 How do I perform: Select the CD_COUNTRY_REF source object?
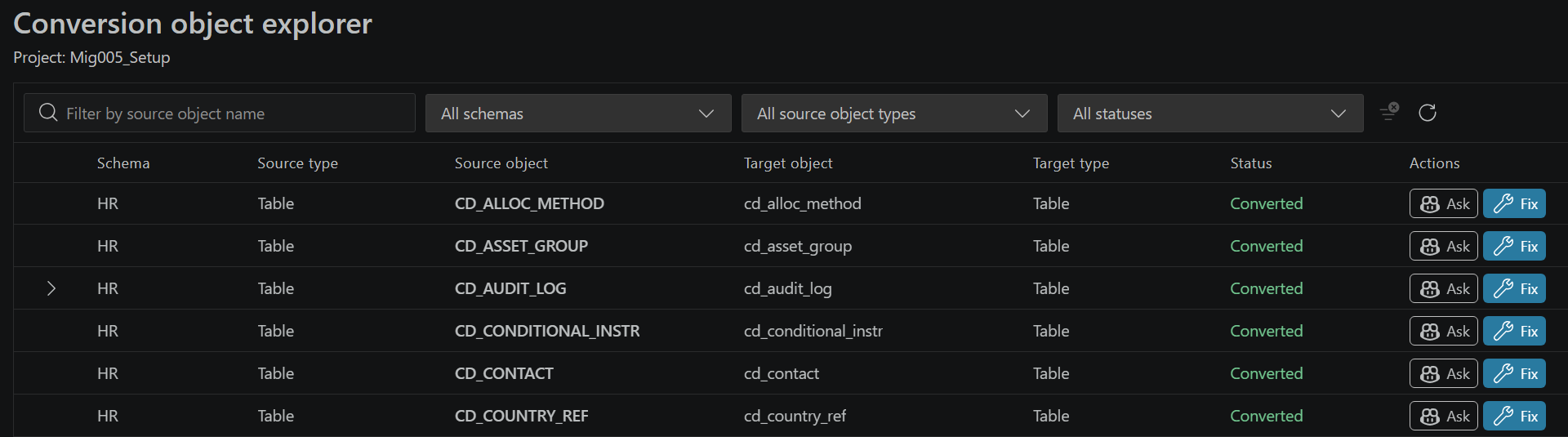[x=521, y=416]
